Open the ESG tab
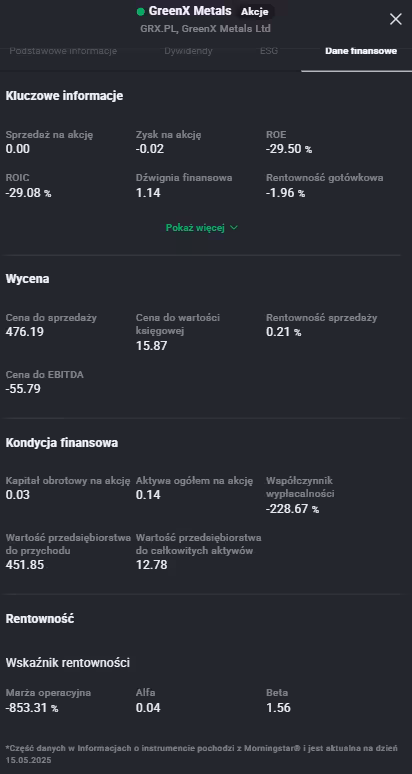Screen dimensions: 412x774 (269, 51)
